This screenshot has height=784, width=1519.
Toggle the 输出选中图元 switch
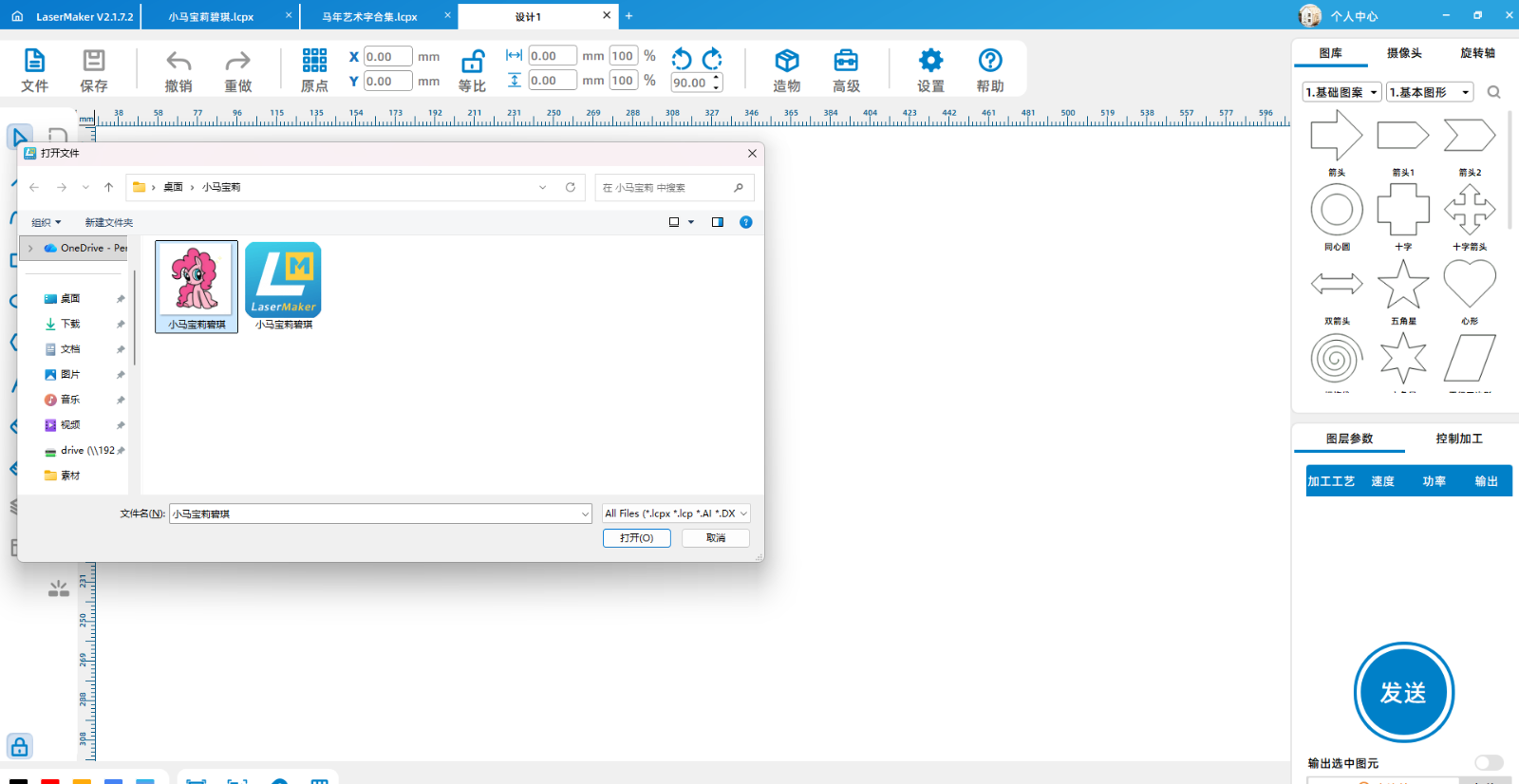coord(1488,763)
